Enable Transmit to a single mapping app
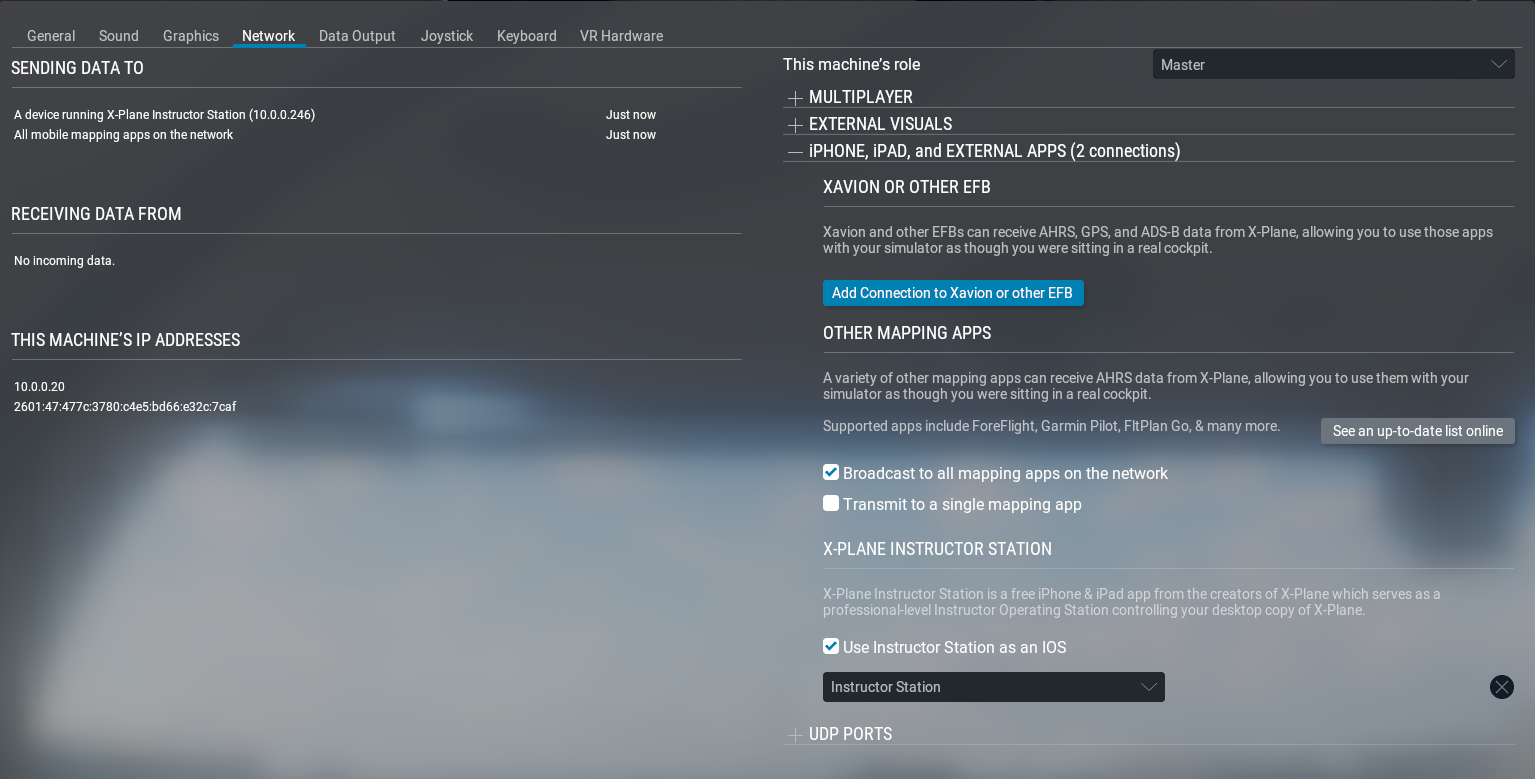 [831, 504]
